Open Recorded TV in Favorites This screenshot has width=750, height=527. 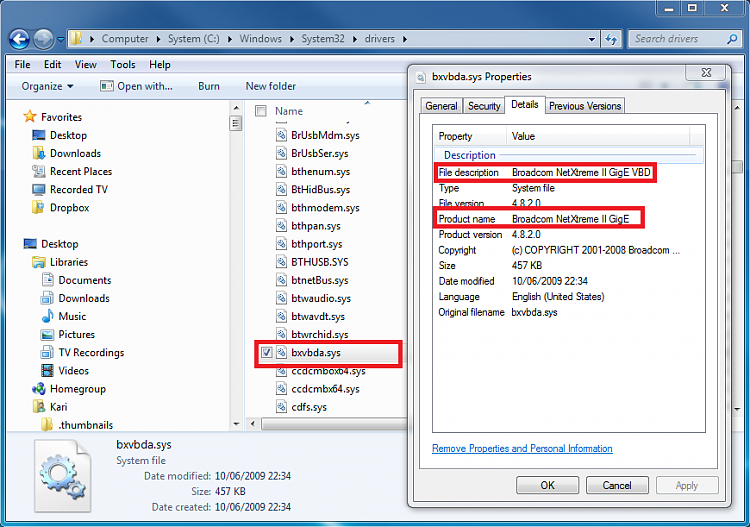tap(79, 190)
